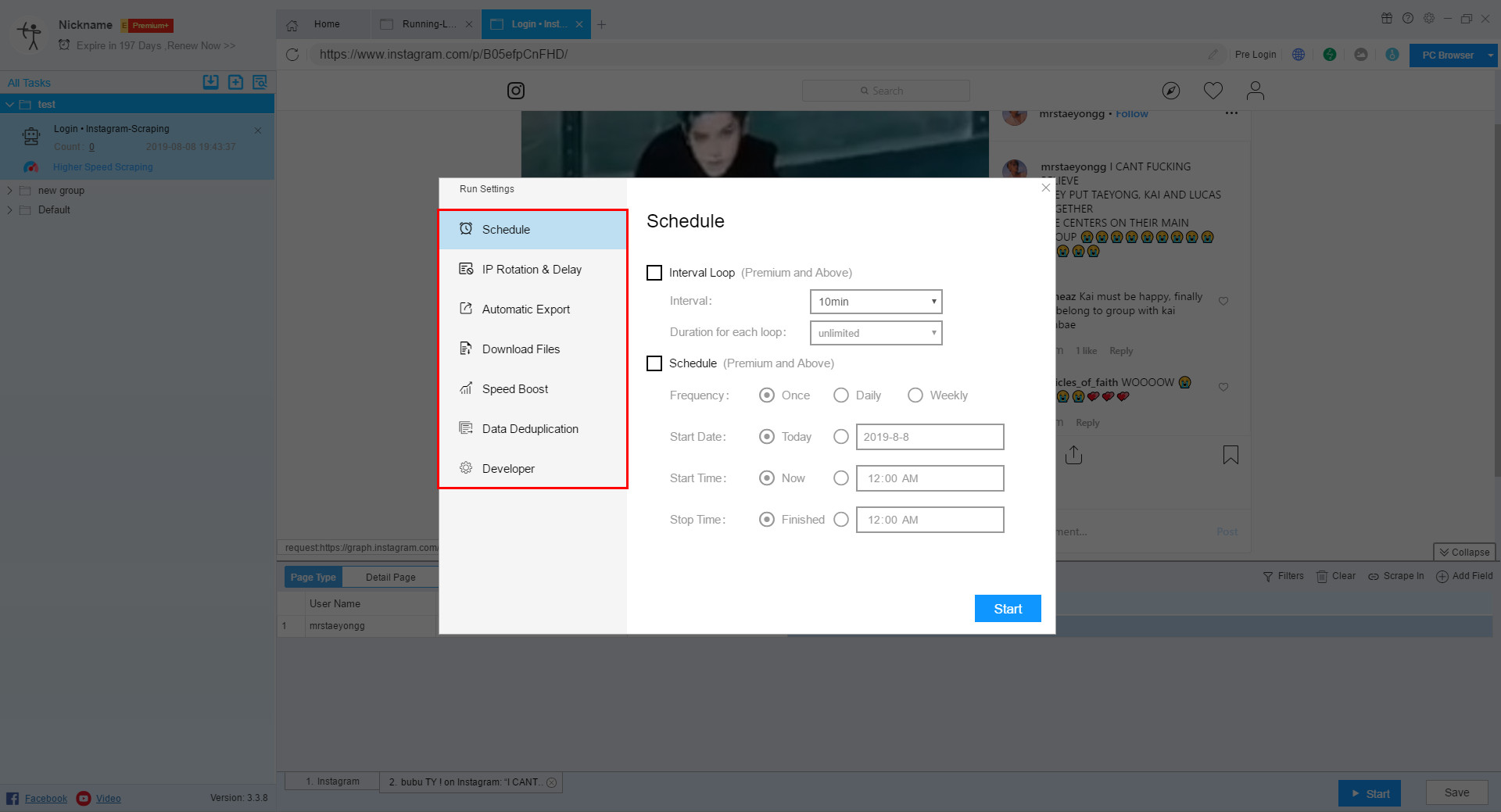Select Finished as stop time
This screenshot has height=812, width=1501.
tap(767, 520)
